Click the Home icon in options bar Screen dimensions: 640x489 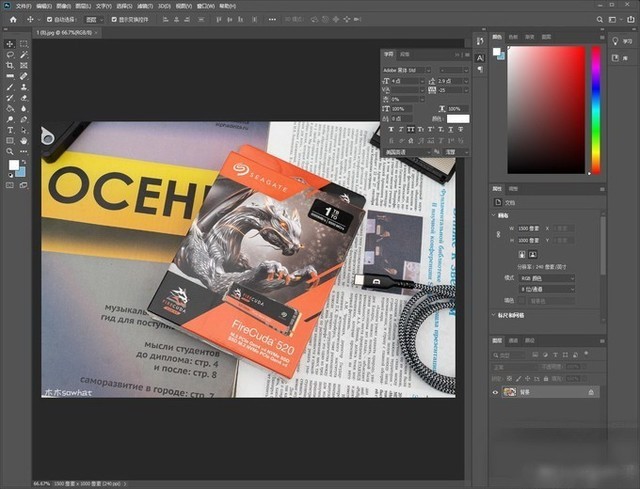click(13, 19)
